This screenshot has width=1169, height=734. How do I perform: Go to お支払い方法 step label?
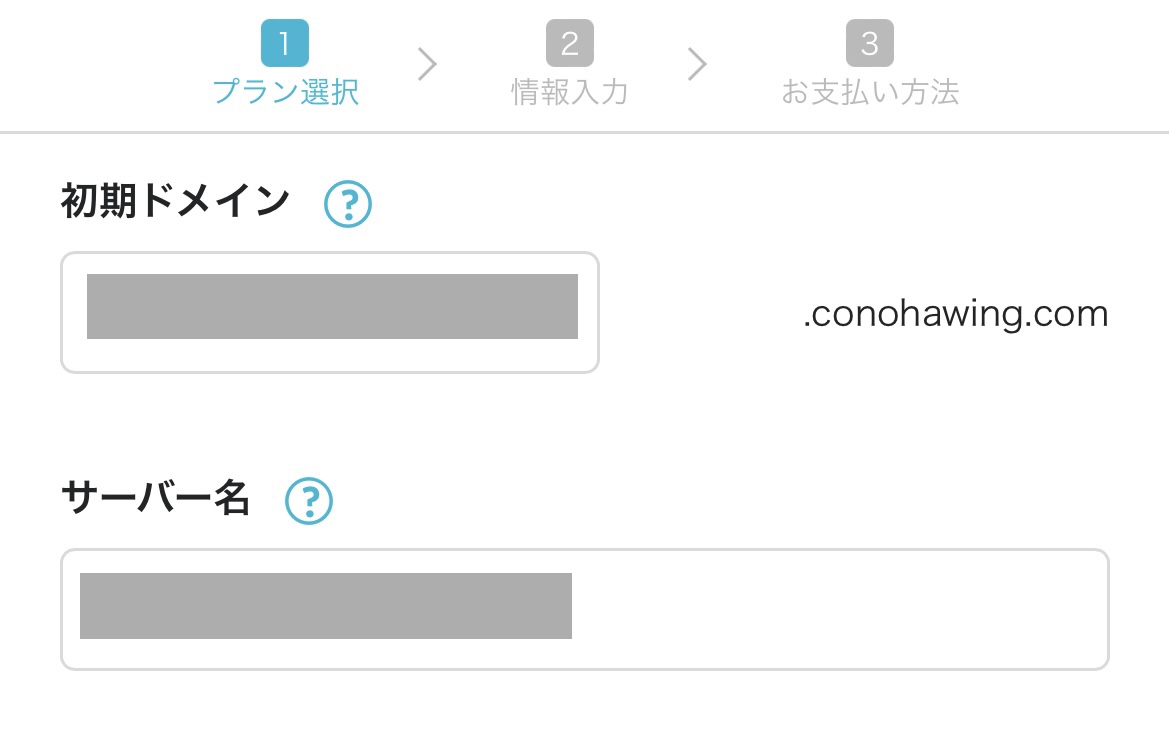pos(869,92)
